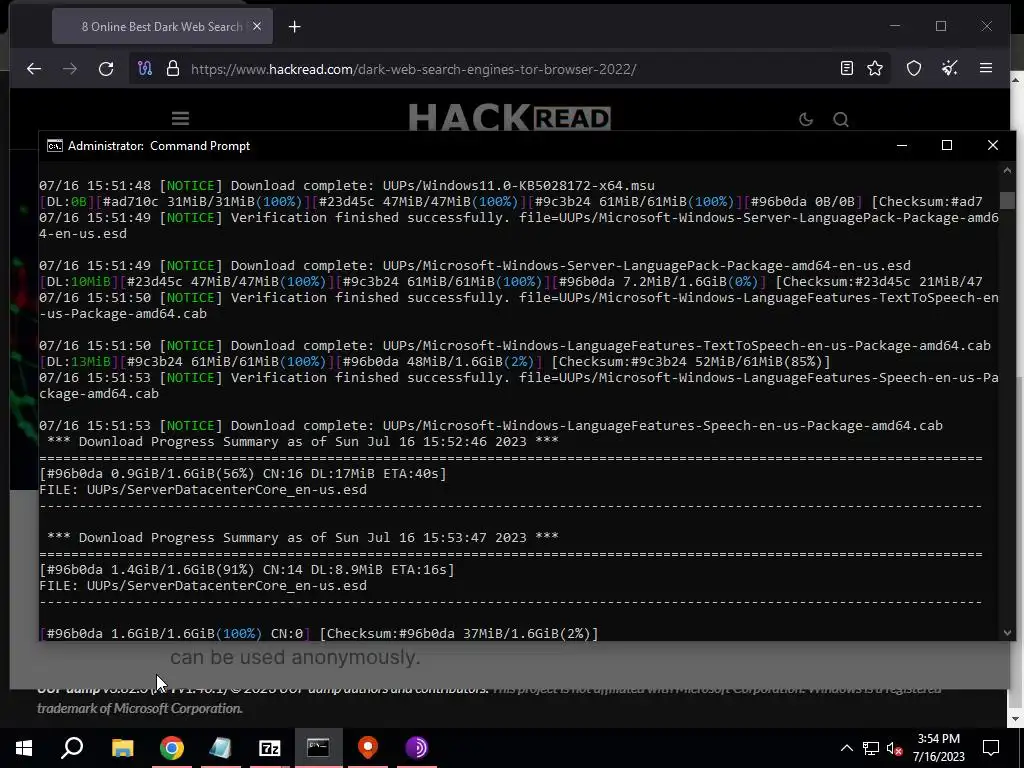Image resolution: width=1024 pixels, height=768 pixels.
Task: Open the network tray icon
Action: tap(871, 748)
